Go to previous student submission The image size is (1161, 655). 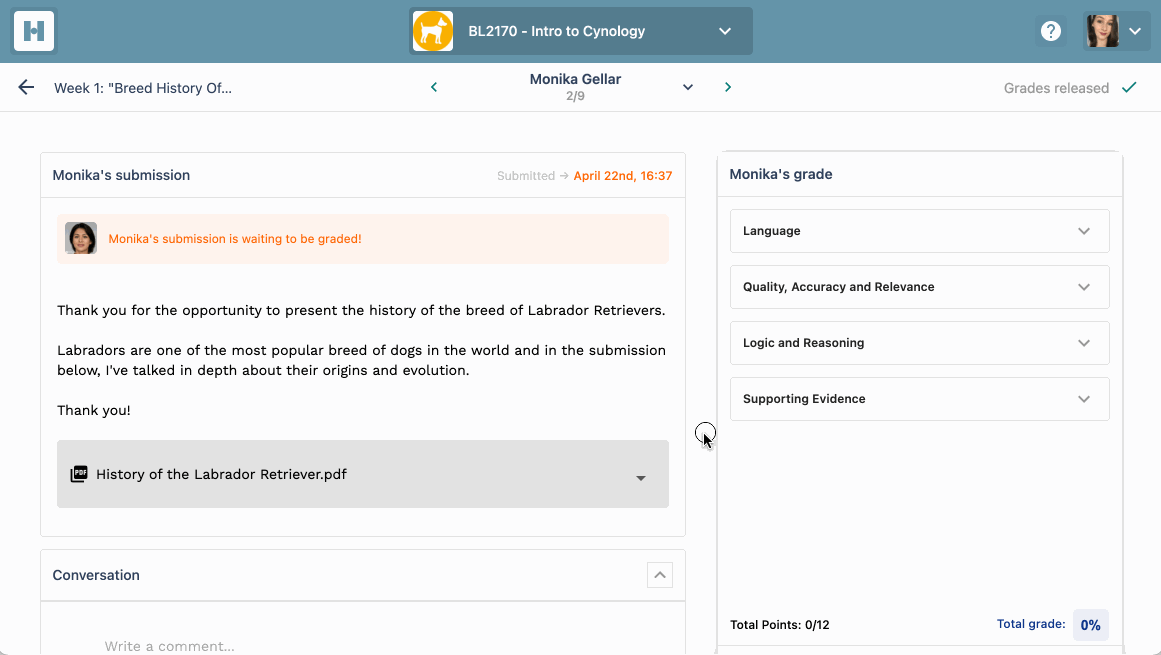[x=434, y=87]
